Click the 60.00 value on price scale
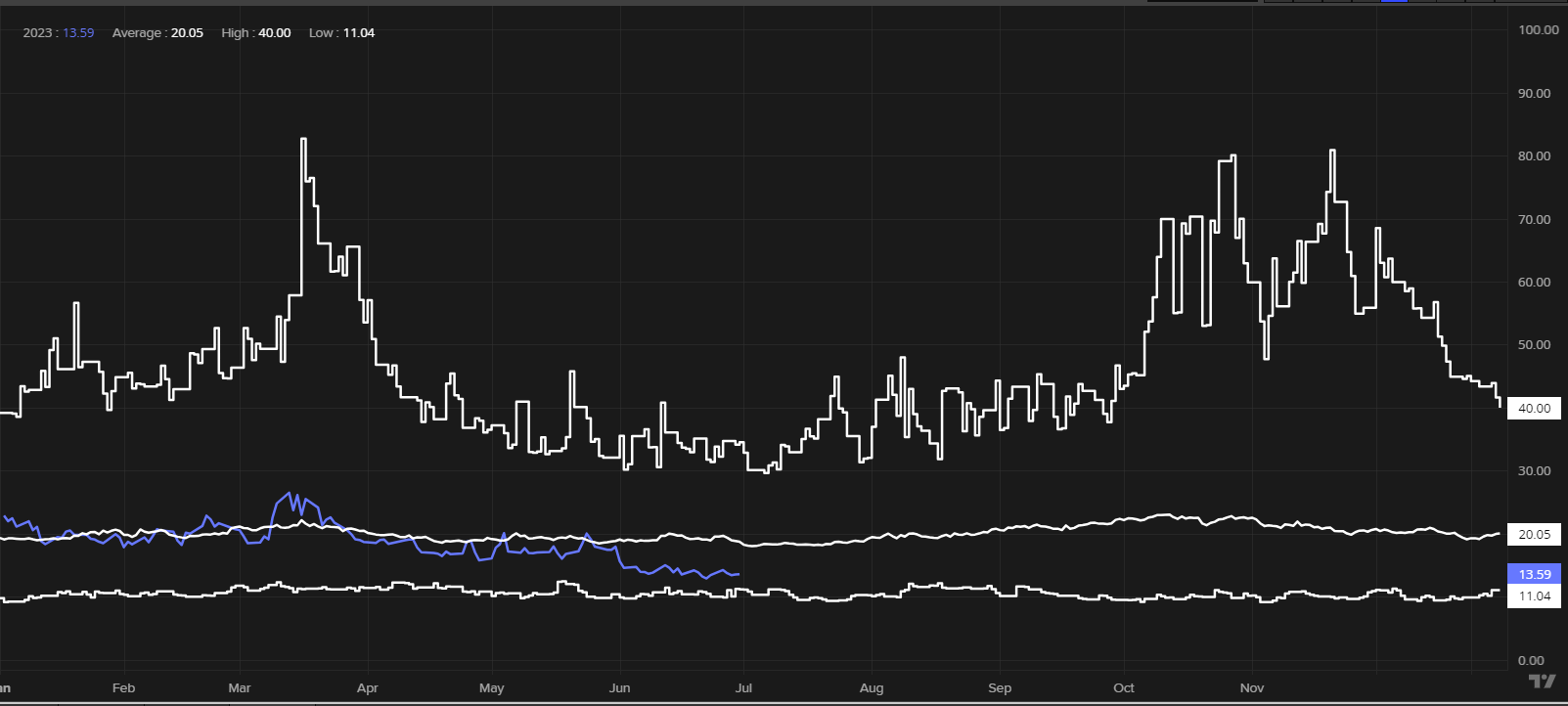This screenshot has height=706, width=1568. point(1534,283)
